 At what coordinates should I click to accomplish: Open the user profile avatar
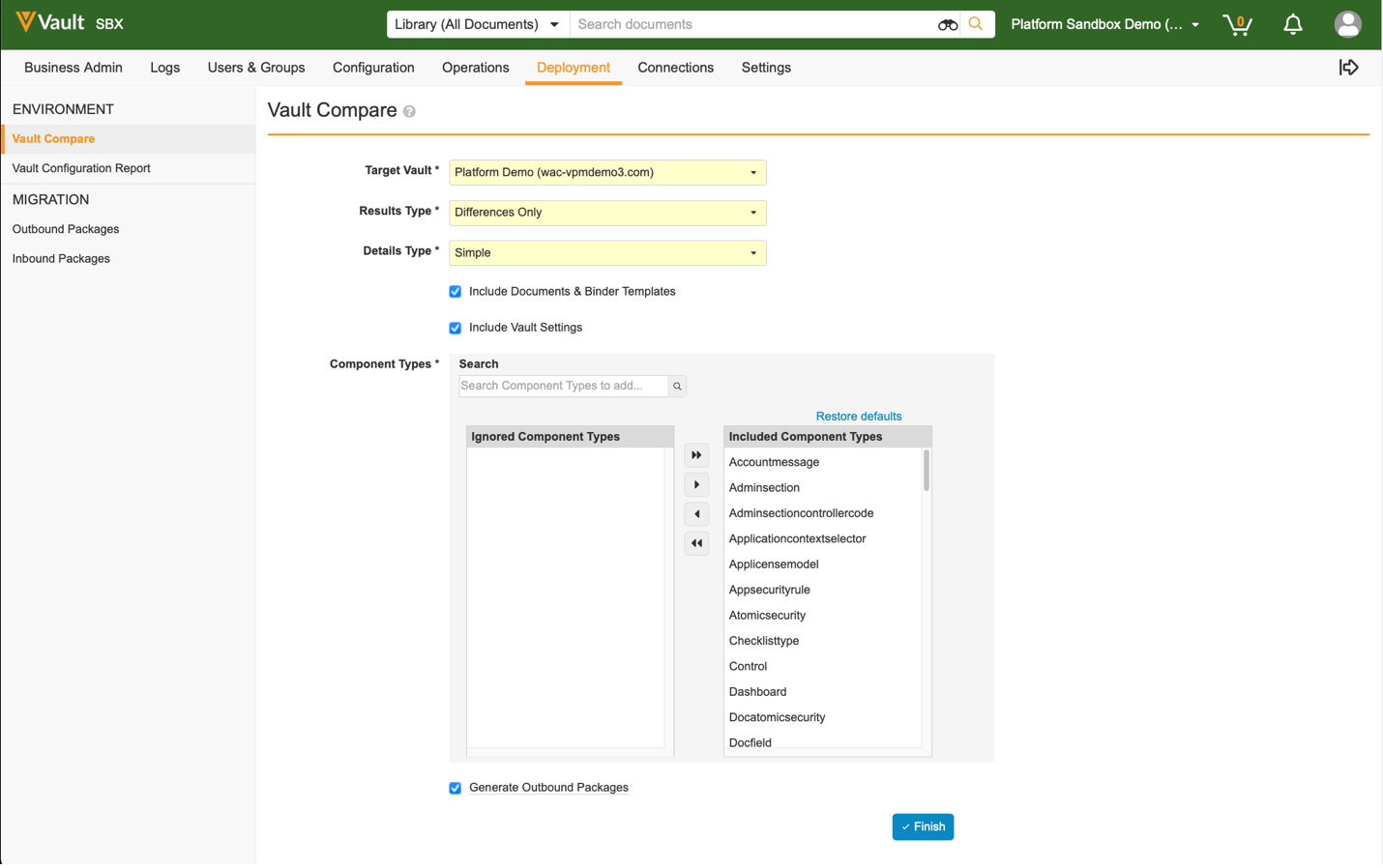[x=1347, y=24]
